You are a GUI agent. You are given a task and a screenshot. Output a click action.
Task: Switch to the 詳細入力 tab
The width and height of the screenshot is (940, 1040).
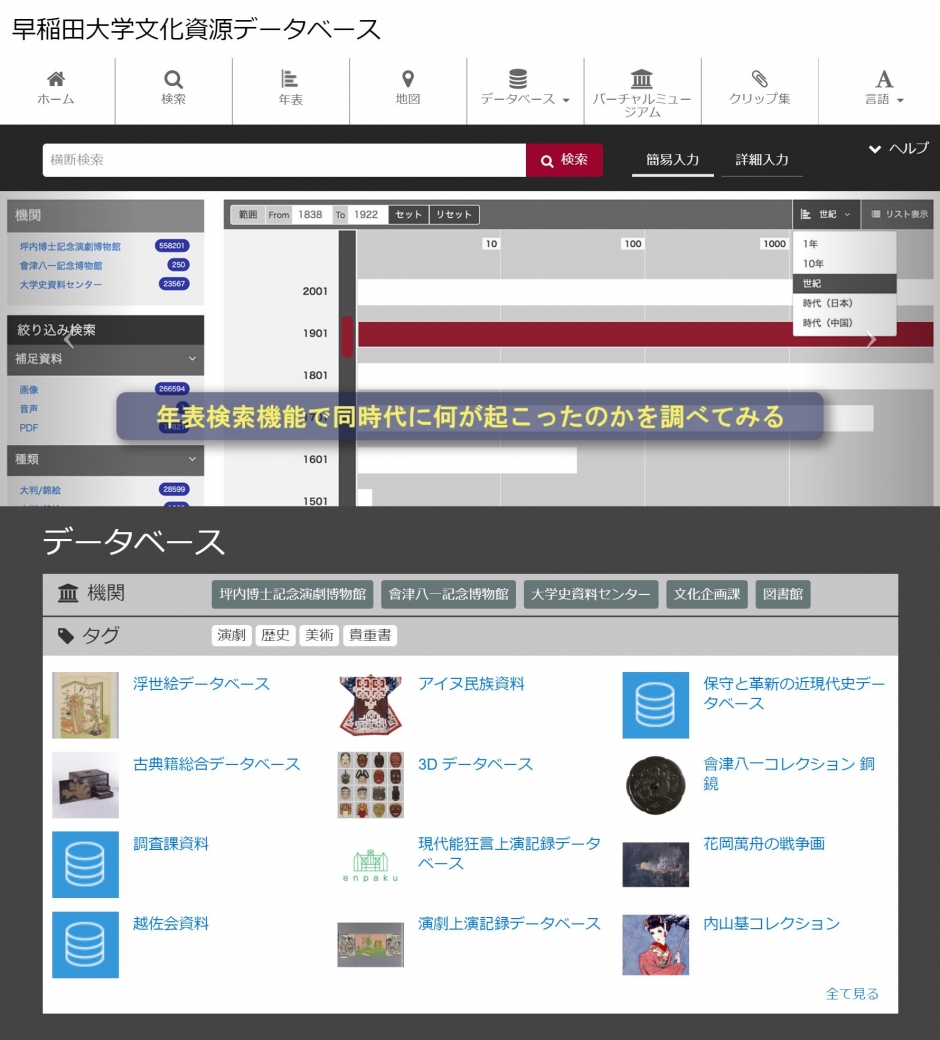762,160
